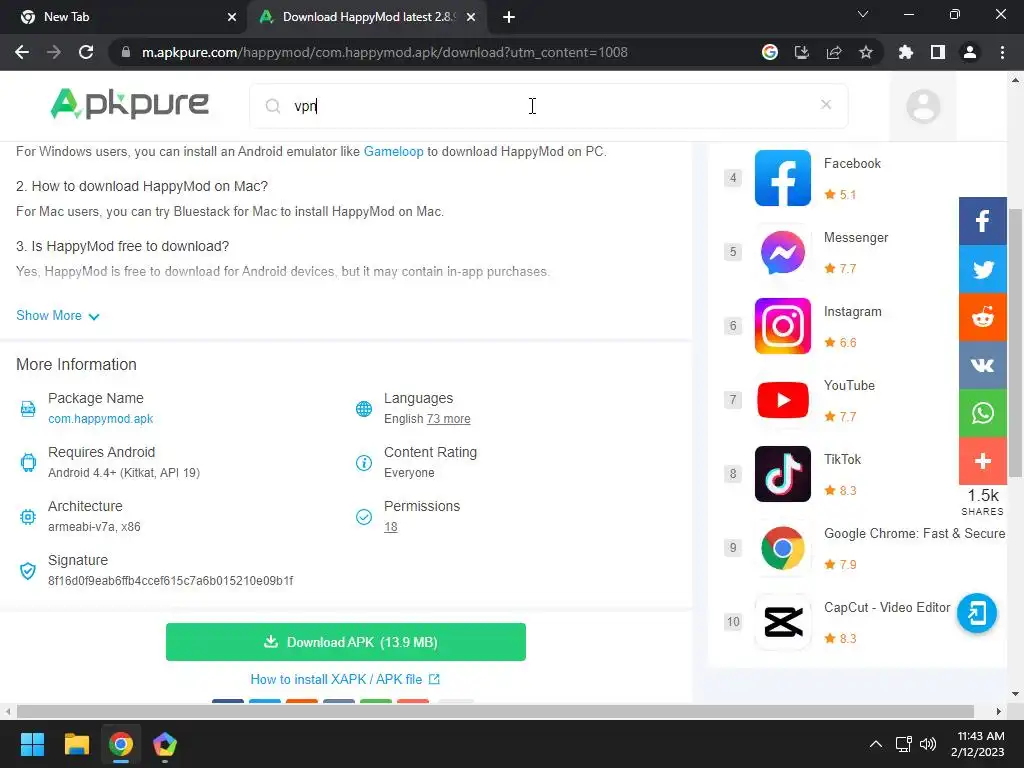Open Windows Start menu
Screen dimensions: 1024x768
(x=32, y=744)
